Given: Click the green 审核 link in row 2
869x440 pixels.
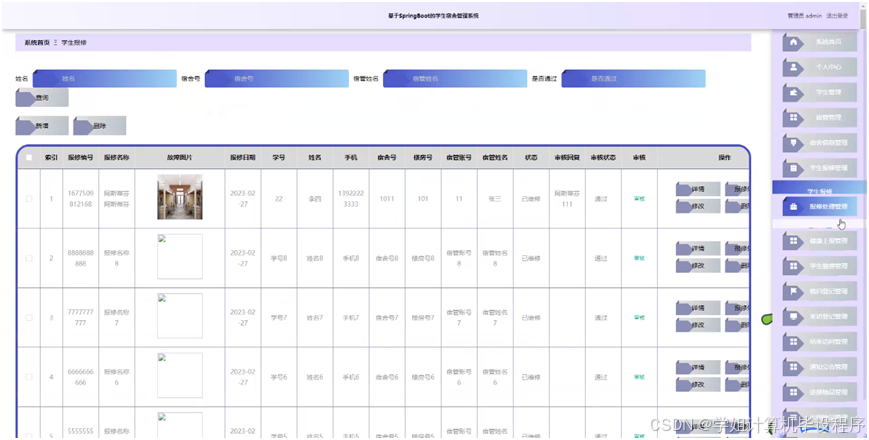Looking at the screenshot, I should pos(639,258).
